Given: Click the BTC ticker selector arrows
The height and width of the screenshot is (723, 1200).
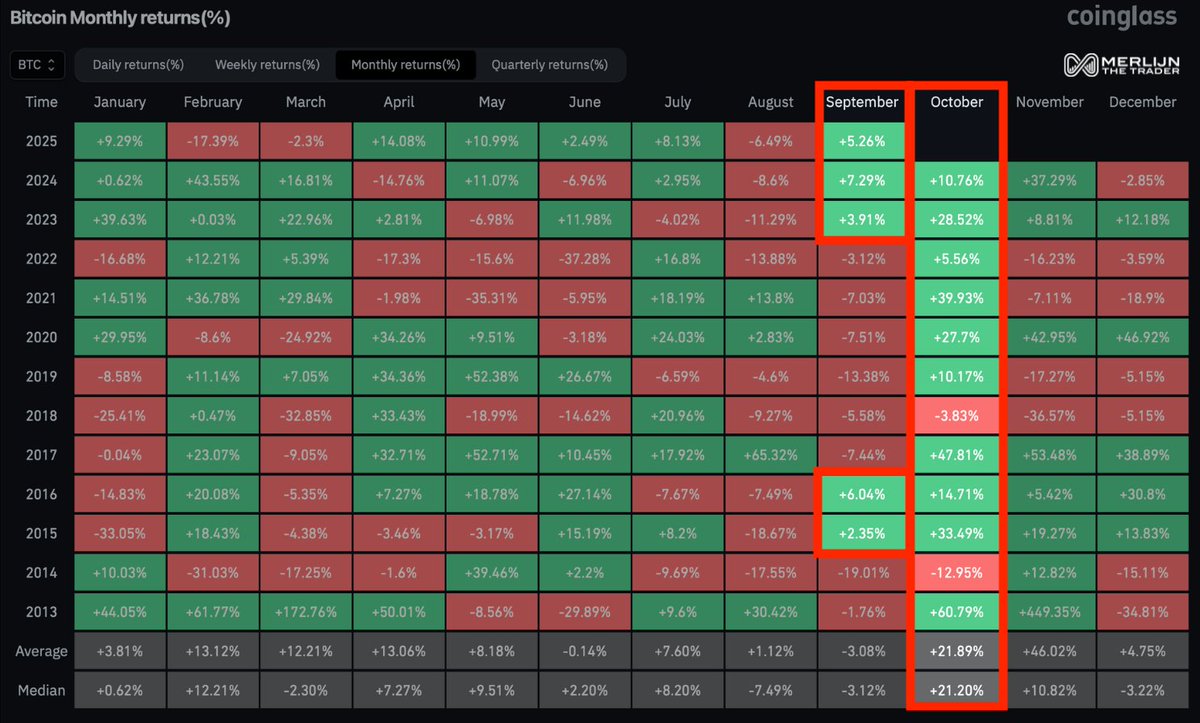Looking at the screenshot, I should pos(52,64).
